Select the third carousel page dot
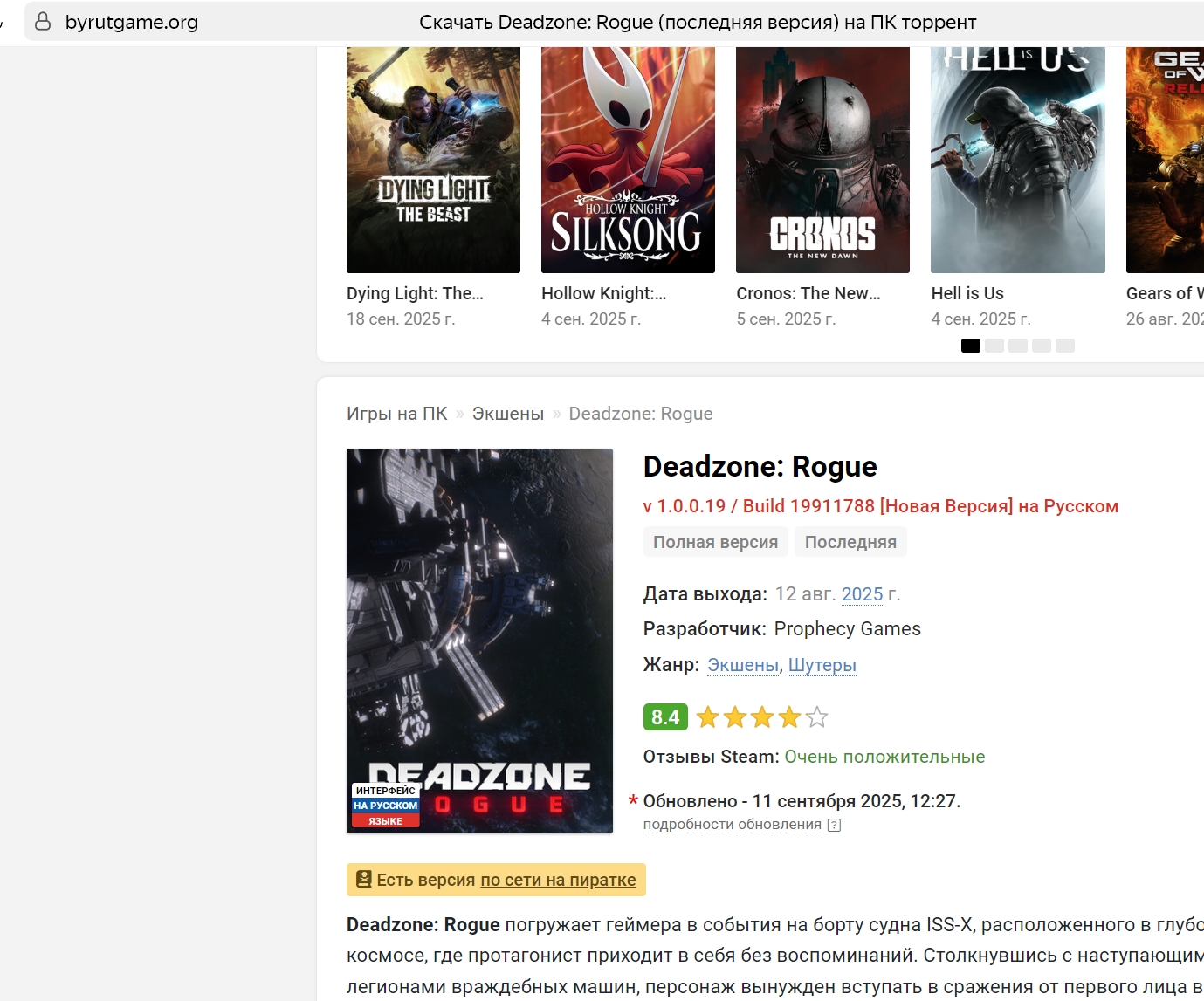Screen dimensions: 1204x1001 [x=1018, y=346]
